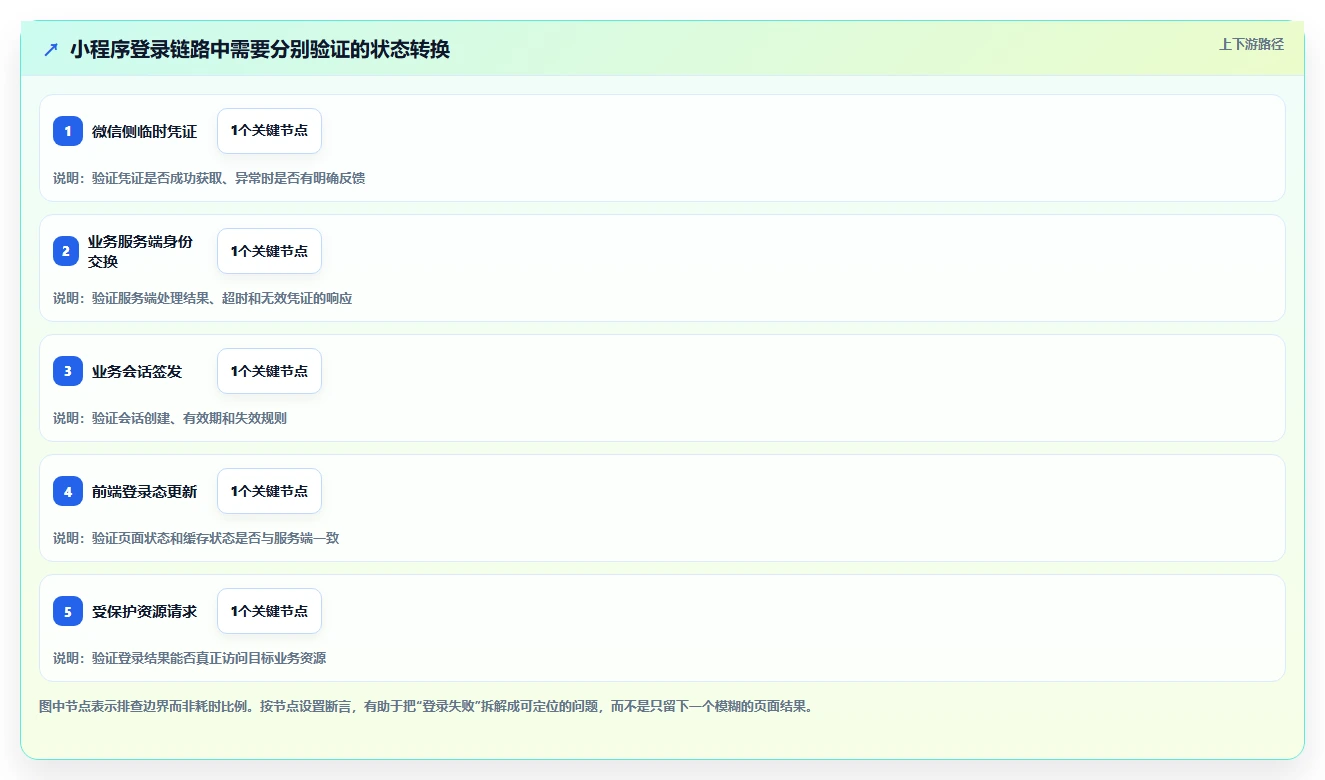
Task: Click 1个关键节点 badge for 业务服务端身份交换
Action: click(x=269, y=251)
